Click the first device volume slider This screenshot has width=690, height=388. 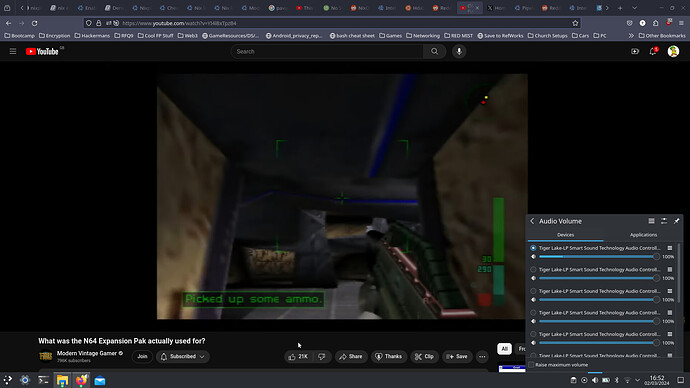598,256
